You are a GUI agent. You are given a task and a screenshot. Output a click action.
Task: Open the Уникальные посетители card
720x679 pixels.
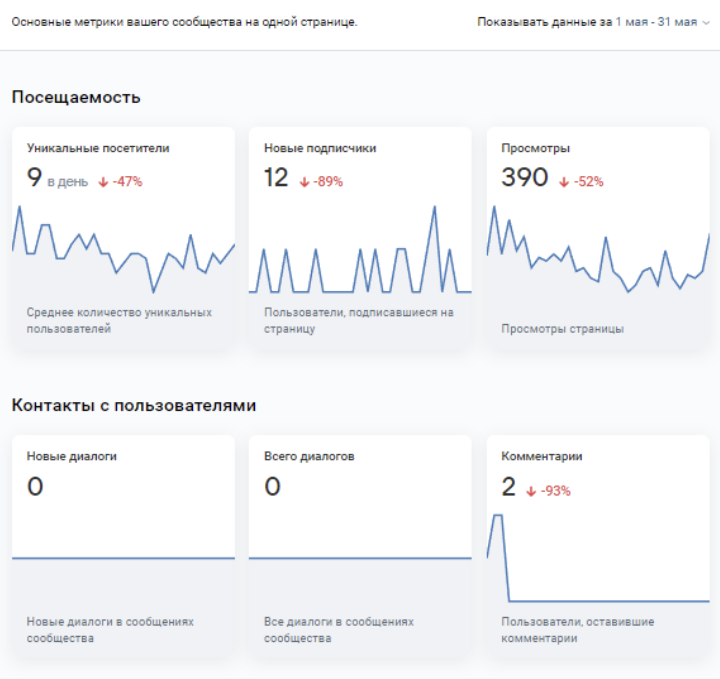(123, 237)
